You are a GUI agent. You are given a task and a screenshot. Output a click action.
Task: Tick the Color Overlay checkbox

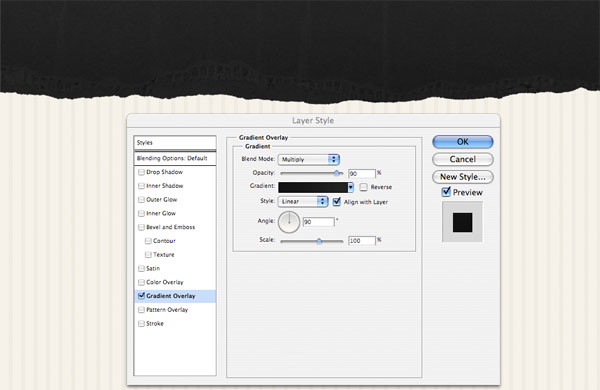(141, 282)
